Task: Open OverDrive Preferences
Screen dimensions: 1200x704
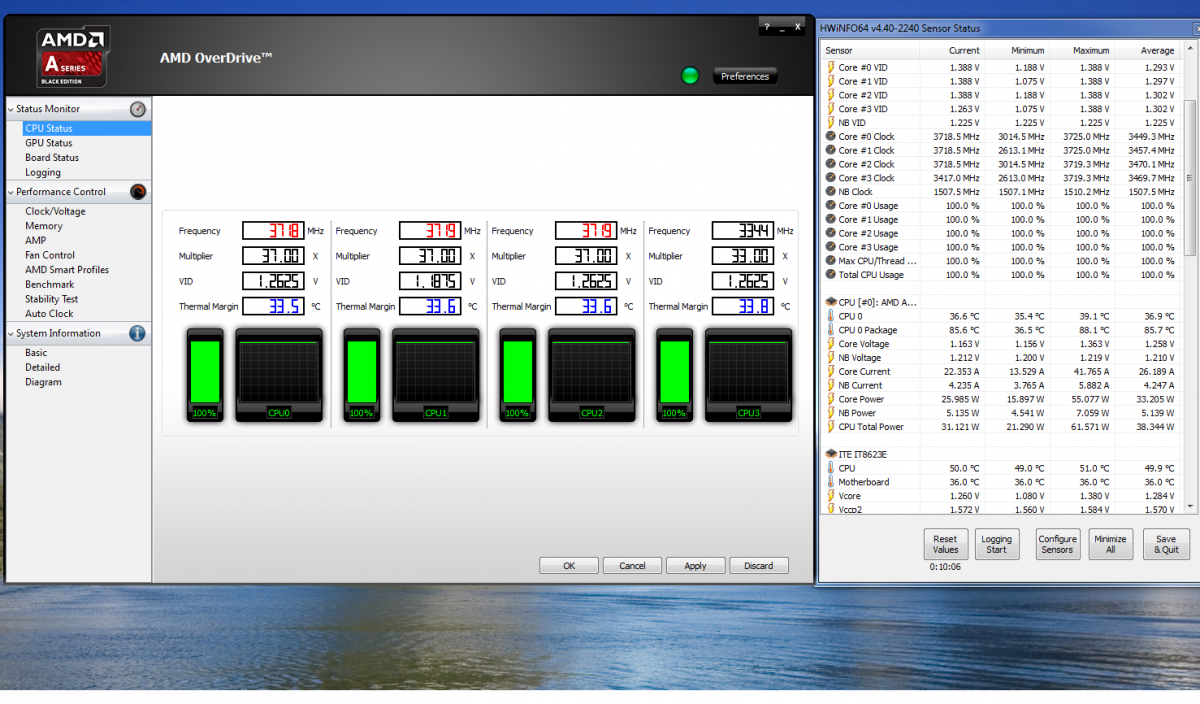Action: click(x=745, y=77)
